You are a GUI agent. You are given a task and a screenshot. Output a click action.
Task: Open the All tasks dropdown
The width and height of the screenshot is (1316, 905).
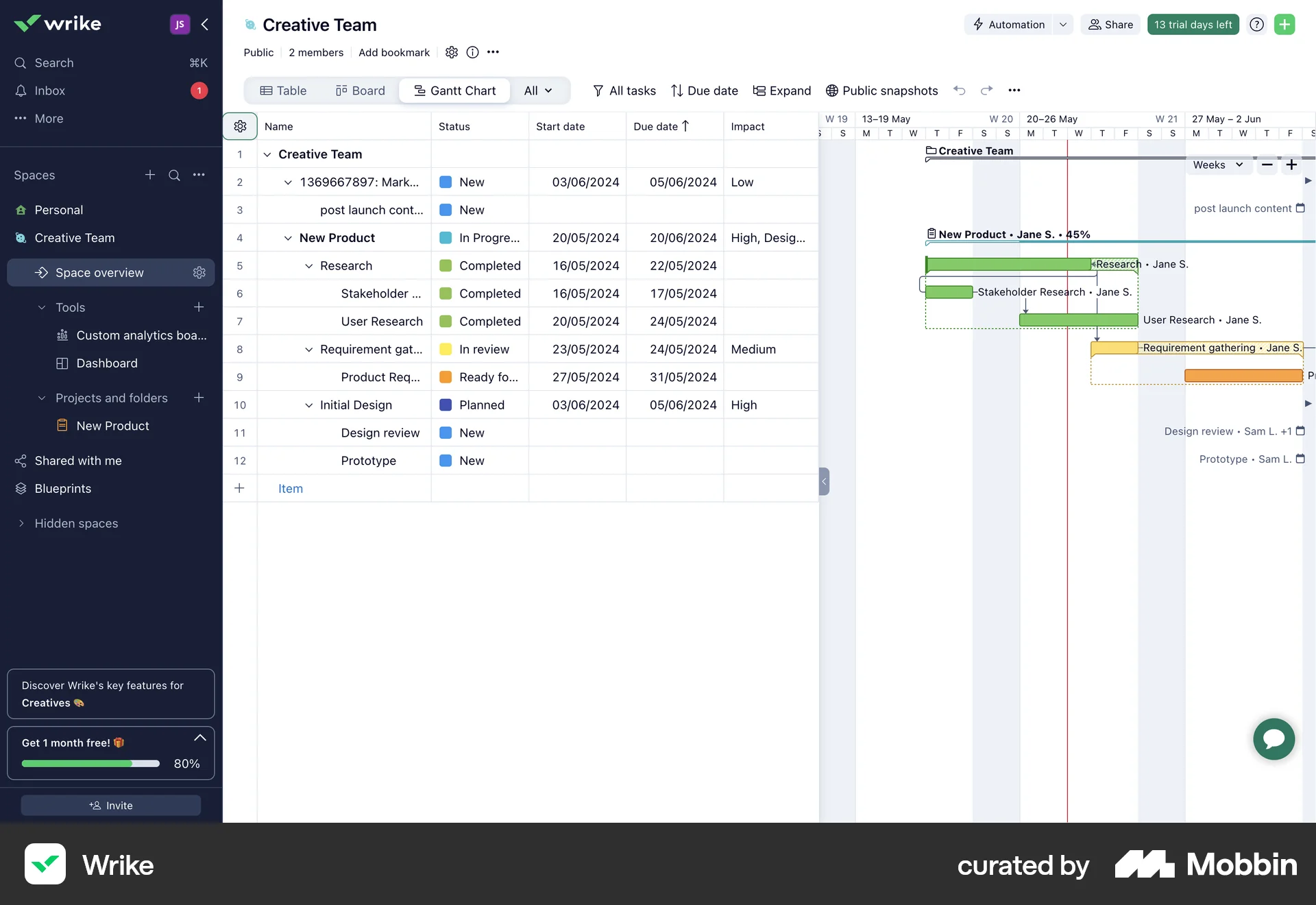click(x=539, y=90)
